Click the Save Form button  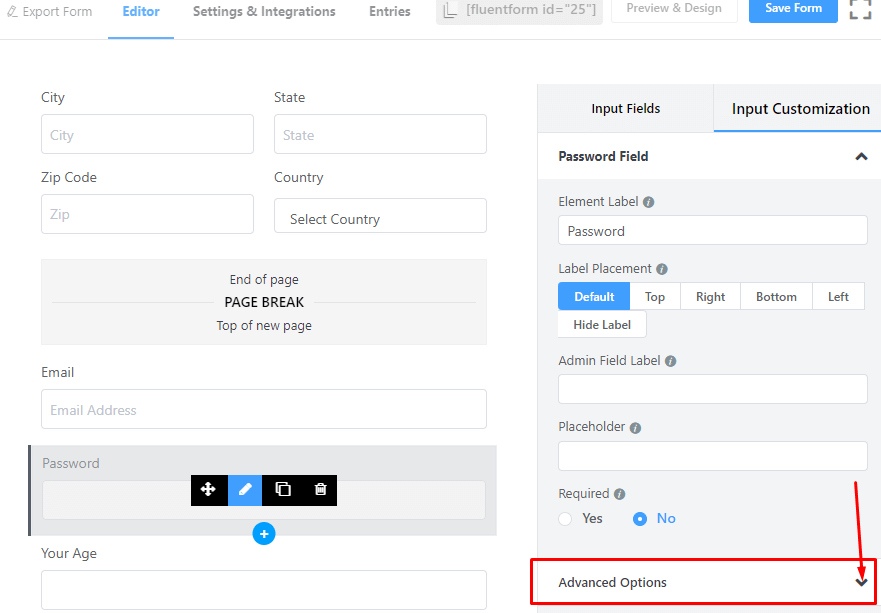(793, 9)
